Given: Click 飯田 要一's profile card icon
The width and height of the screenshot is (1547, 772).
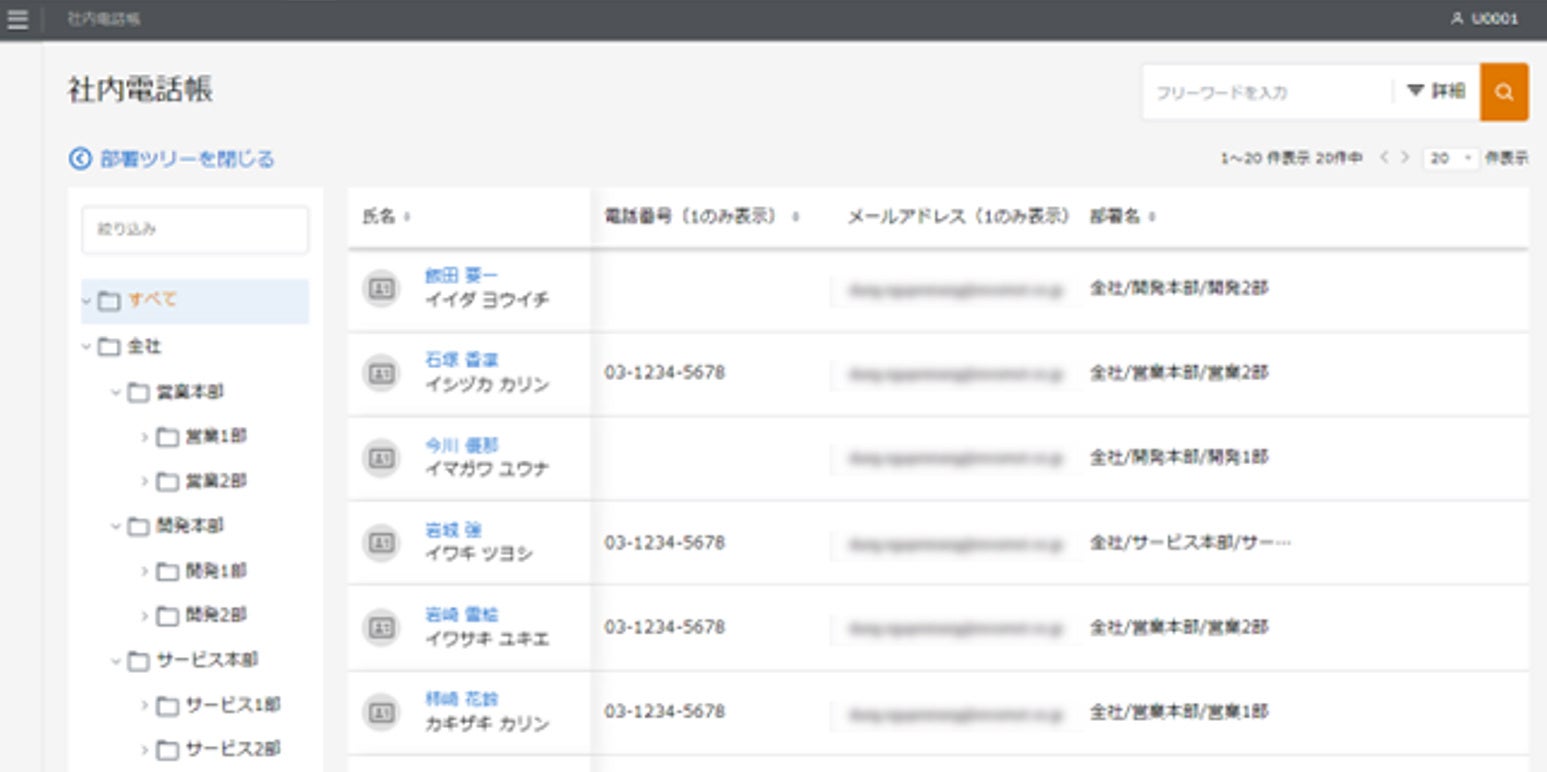Looking at the screenshot, I should [x=380, y=287].
